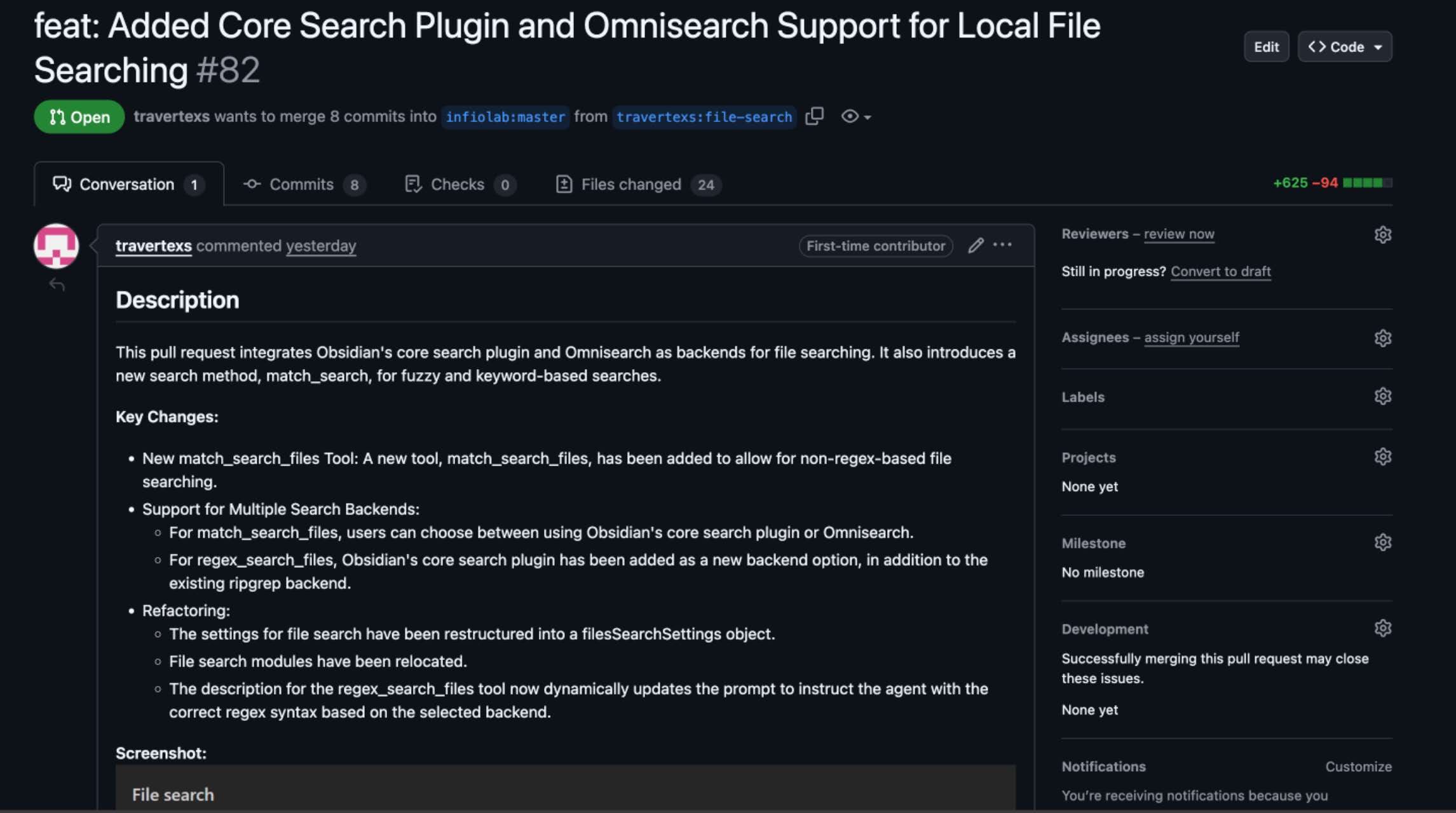Switch to the Checks tab
1456x813 pixels.
[460, 184]
